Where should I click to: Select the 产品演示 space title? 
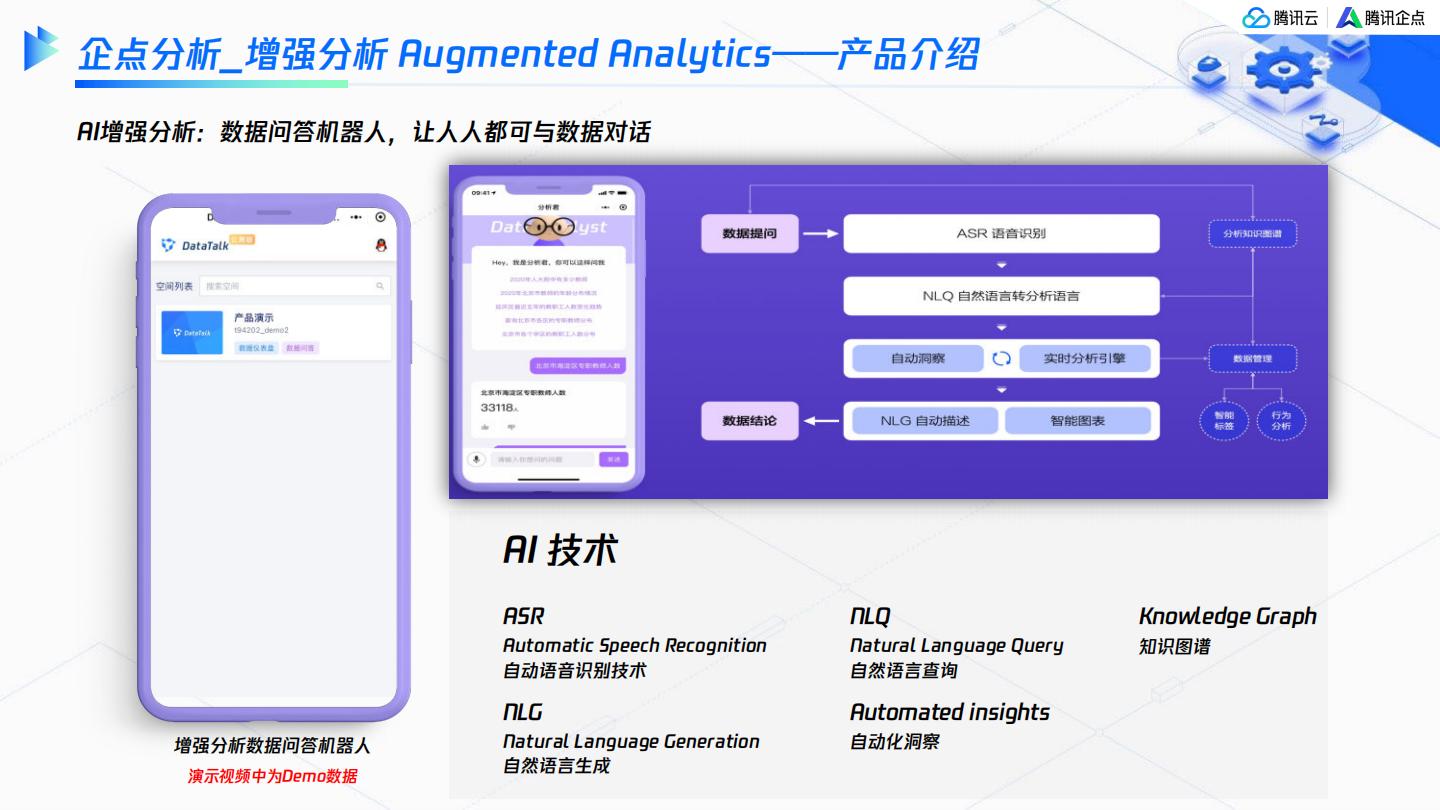pos(253,317)
